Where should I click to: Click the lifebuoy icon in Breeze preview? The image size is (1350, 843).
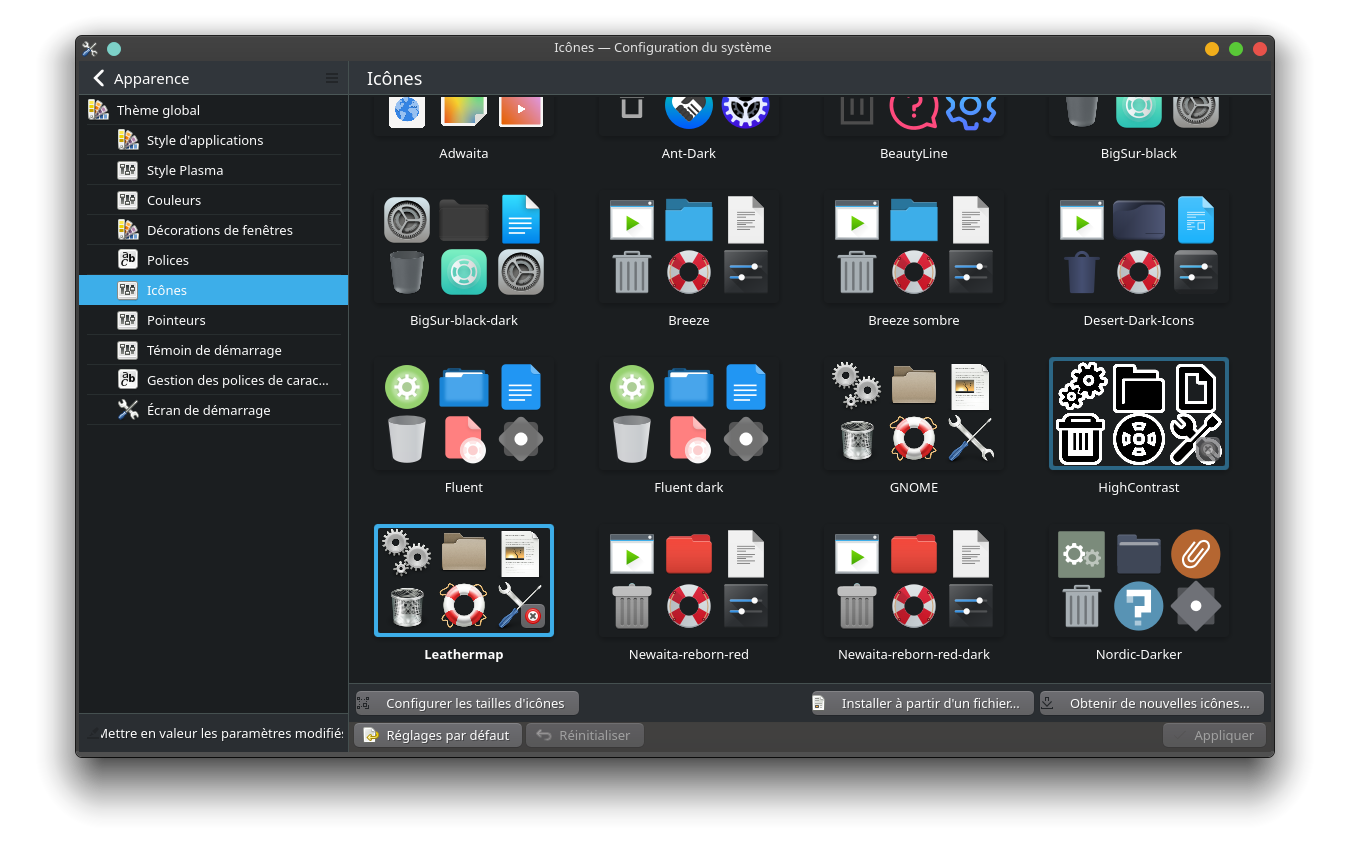689,271
